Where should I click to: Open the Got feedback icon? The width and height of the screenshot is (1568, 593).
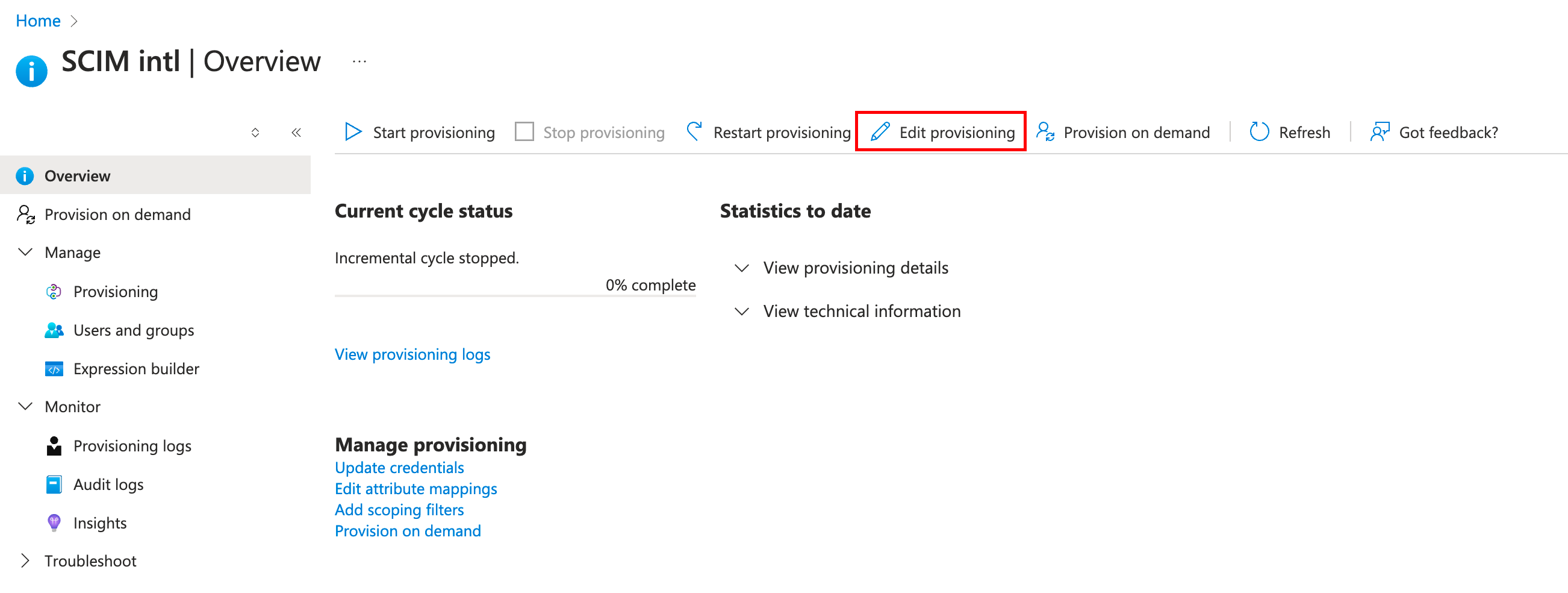click(x=1380, y=131)
